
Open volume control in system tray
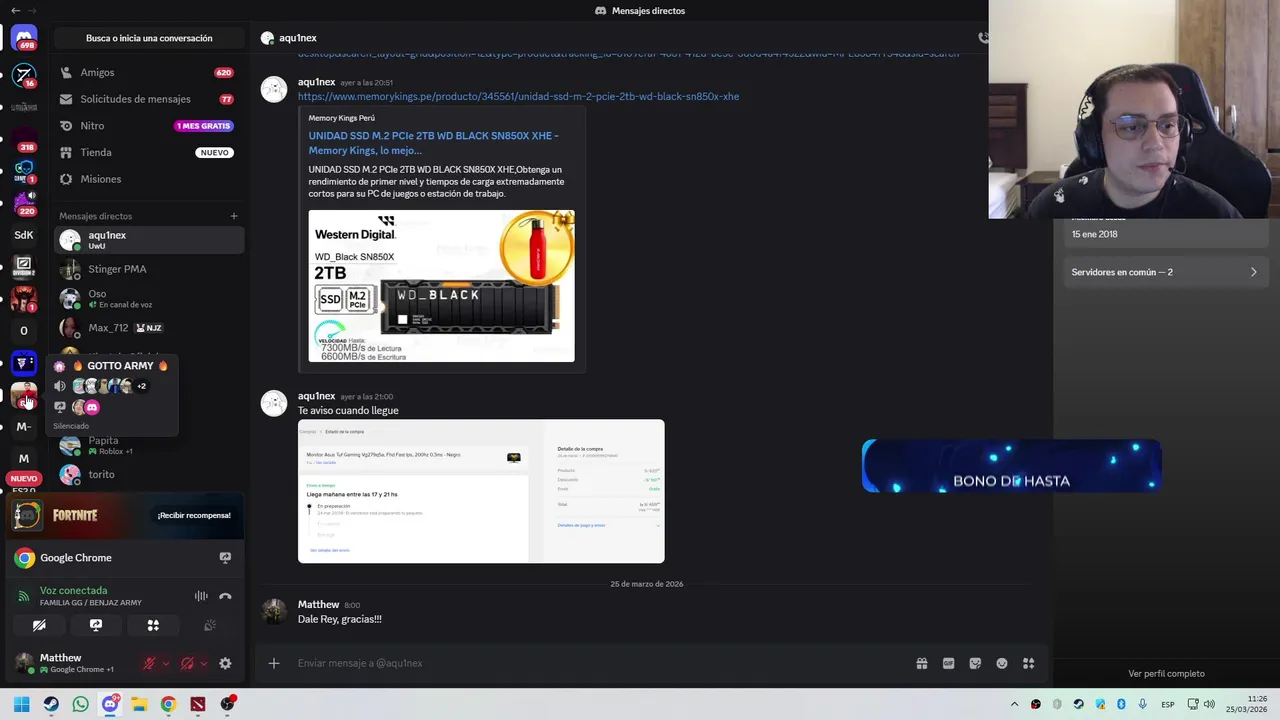click(x=1209, y=704)
